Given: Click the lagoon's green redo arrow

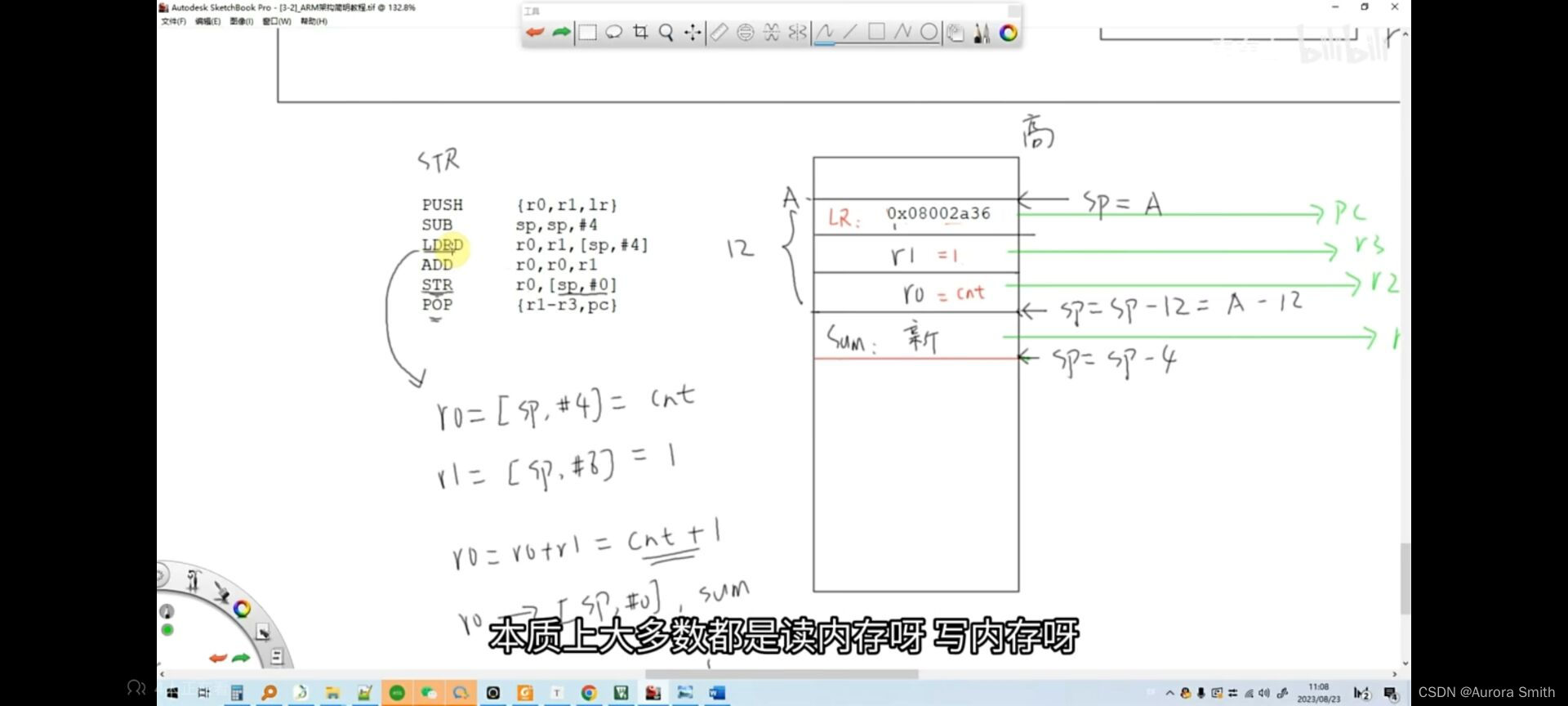Looking at the screenshot, I should point(241,658).
